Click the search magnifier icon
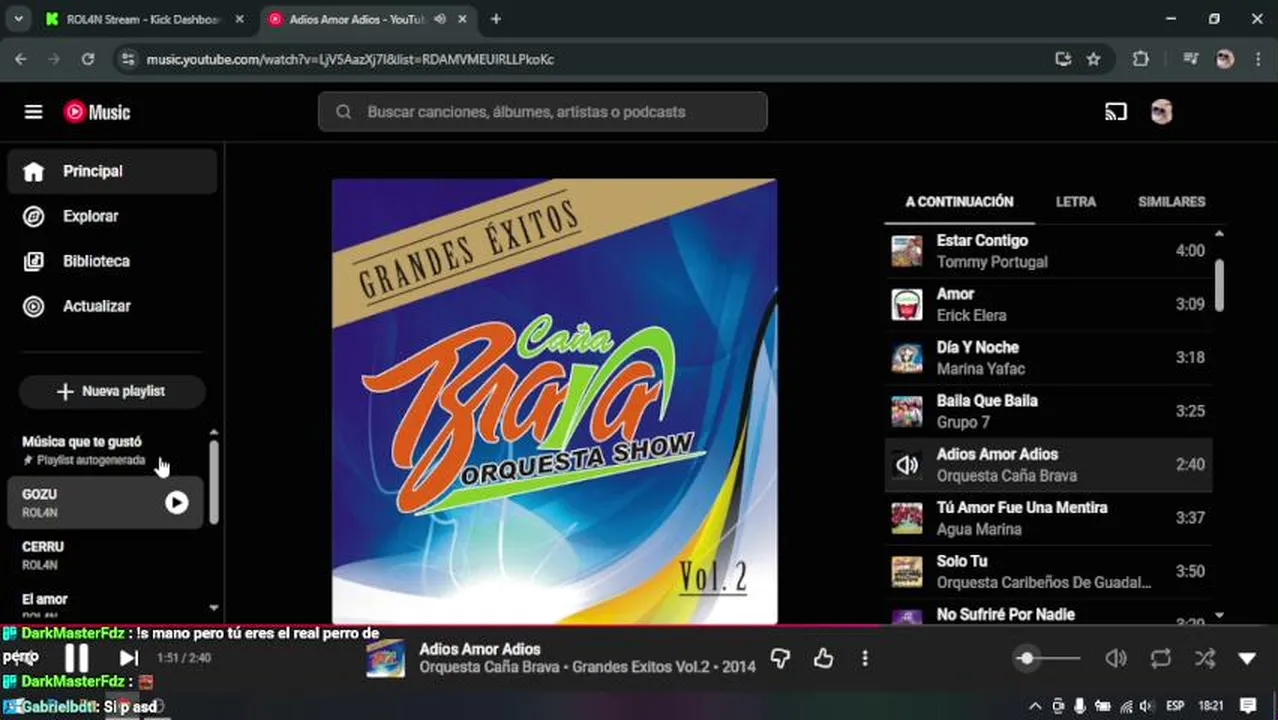 click(343, 112)
